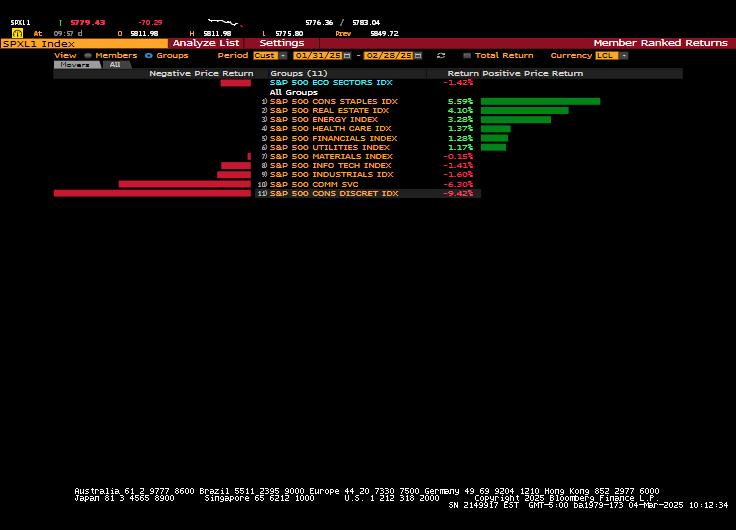Click the 4.10% return value
Image resolution: width=736 pixels, height=530 pixels.
point(460,111)
